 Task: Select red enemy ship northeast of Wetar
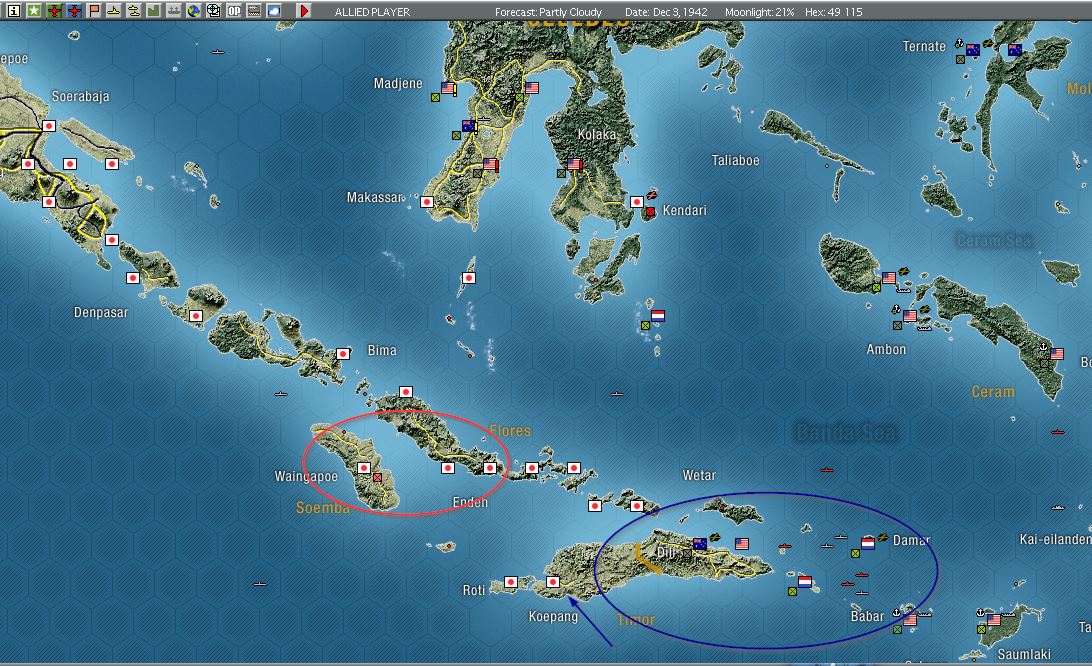[827, 470]
